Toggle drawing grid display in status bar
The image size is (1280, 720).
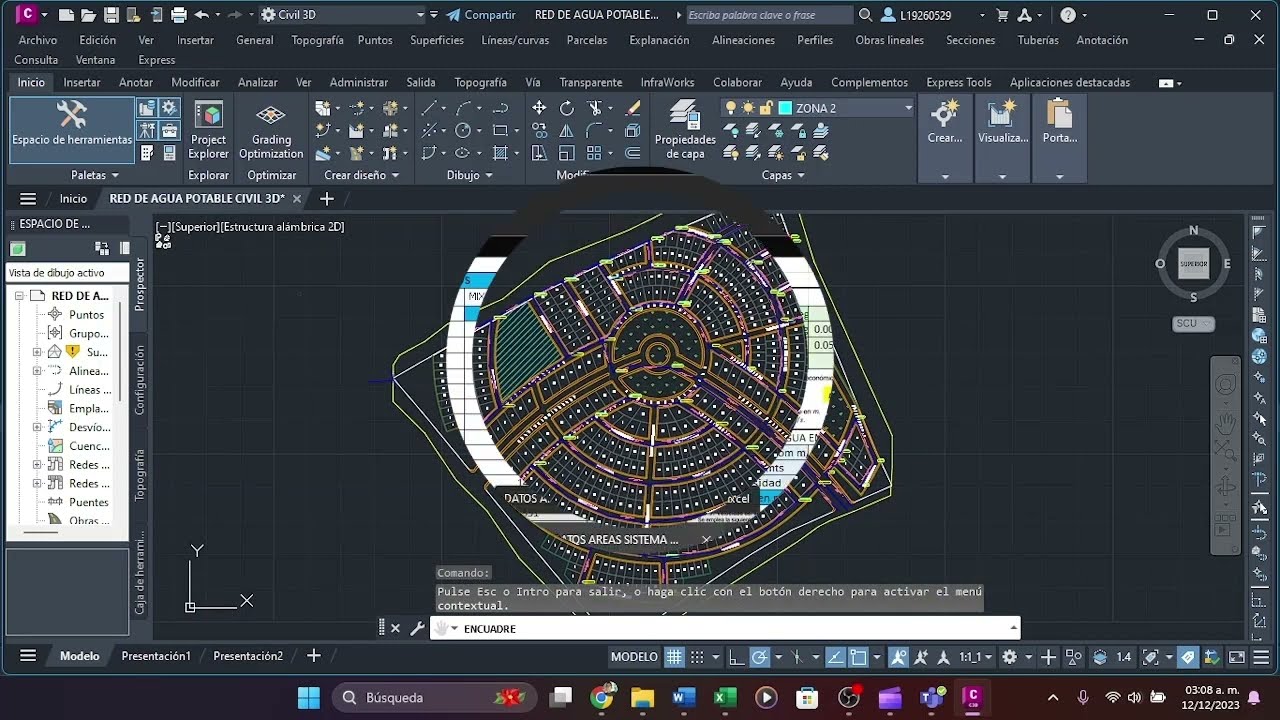pos(675,657)
